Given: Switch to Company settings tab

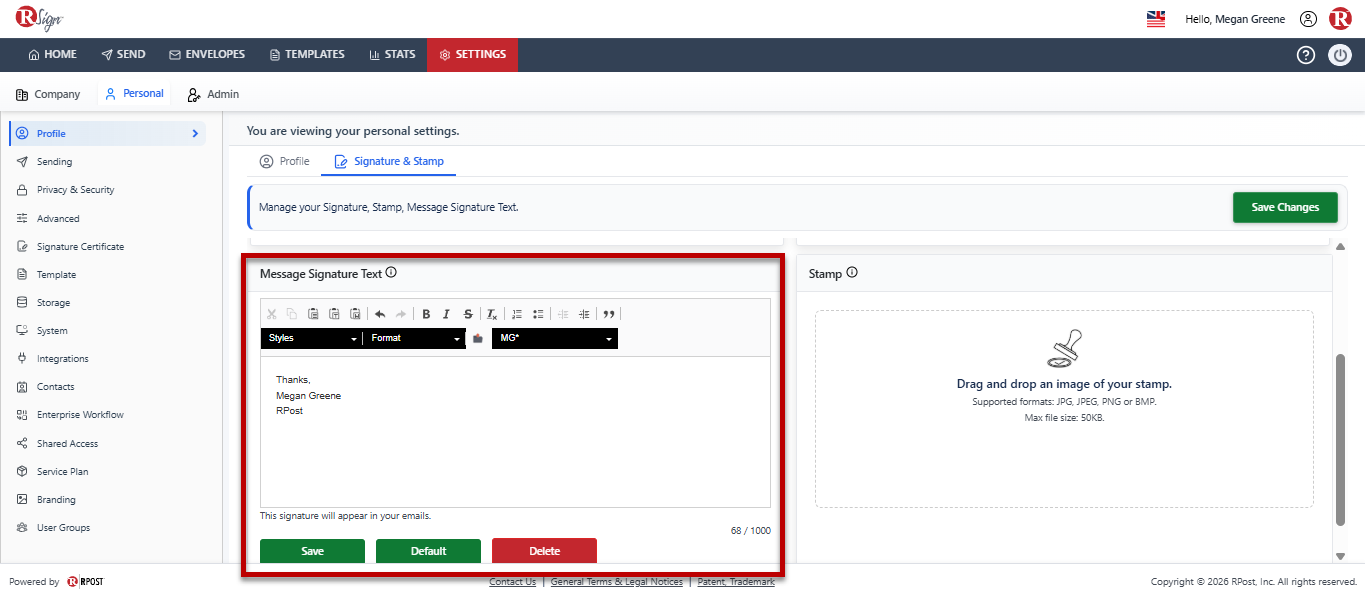Looking at the screenshot, I should click(x=48, y=94).
